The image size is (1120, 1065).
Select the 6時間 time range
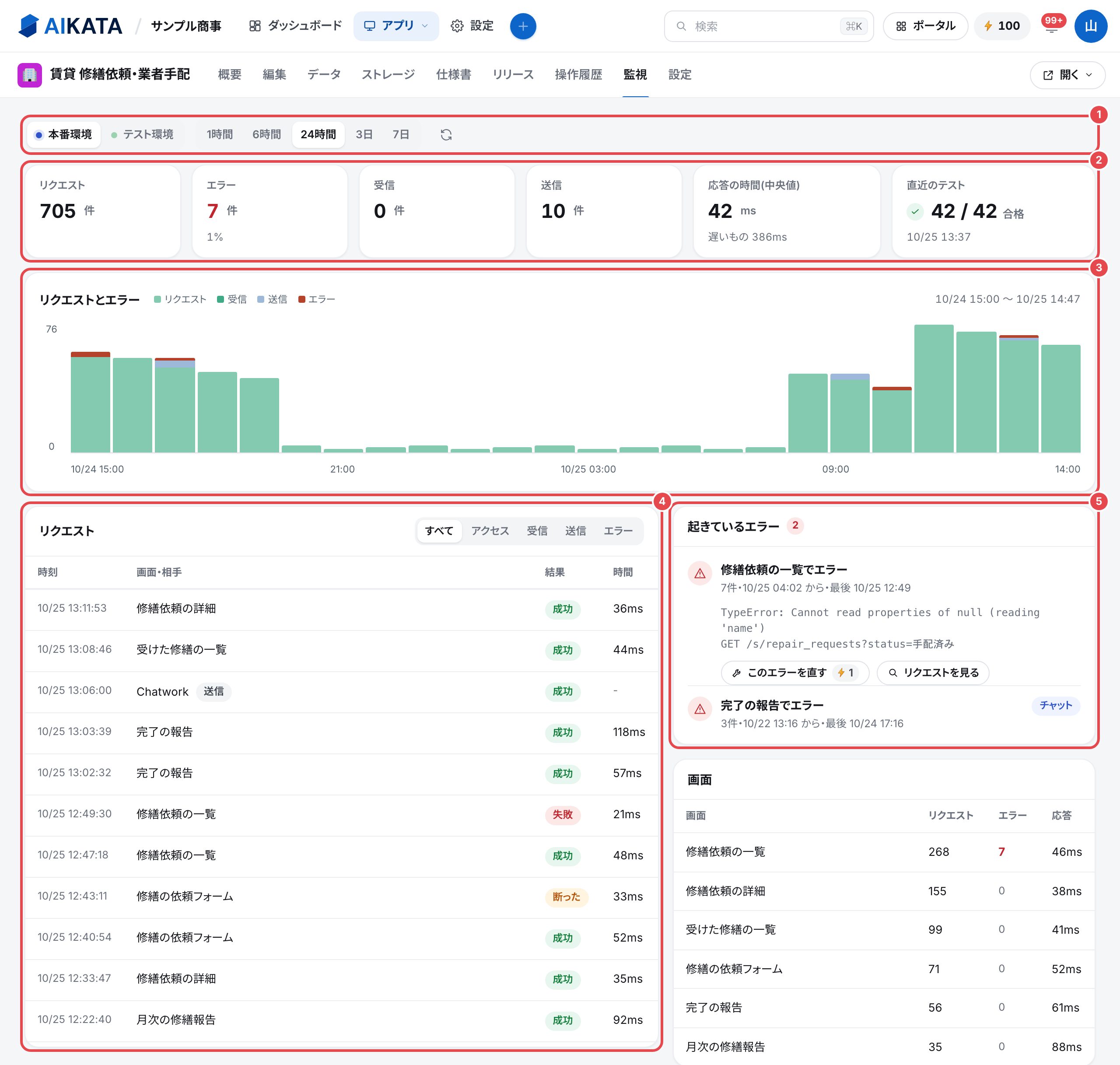point(266,134)
